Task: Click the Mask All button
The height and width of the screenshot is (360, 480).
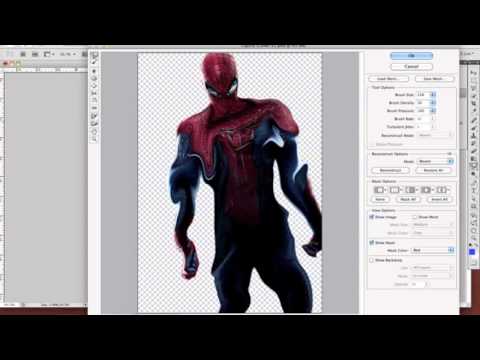Action: (408, 199)
